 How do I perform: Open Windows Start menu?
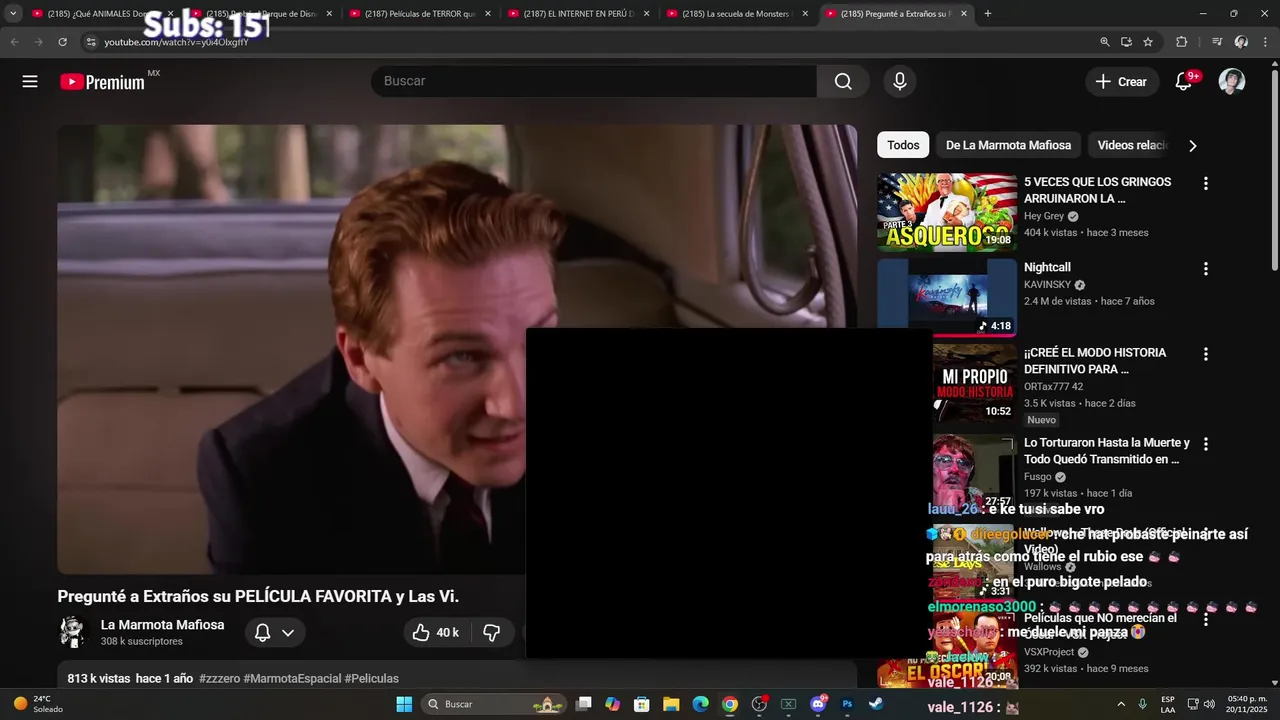[x=404, y=704]
